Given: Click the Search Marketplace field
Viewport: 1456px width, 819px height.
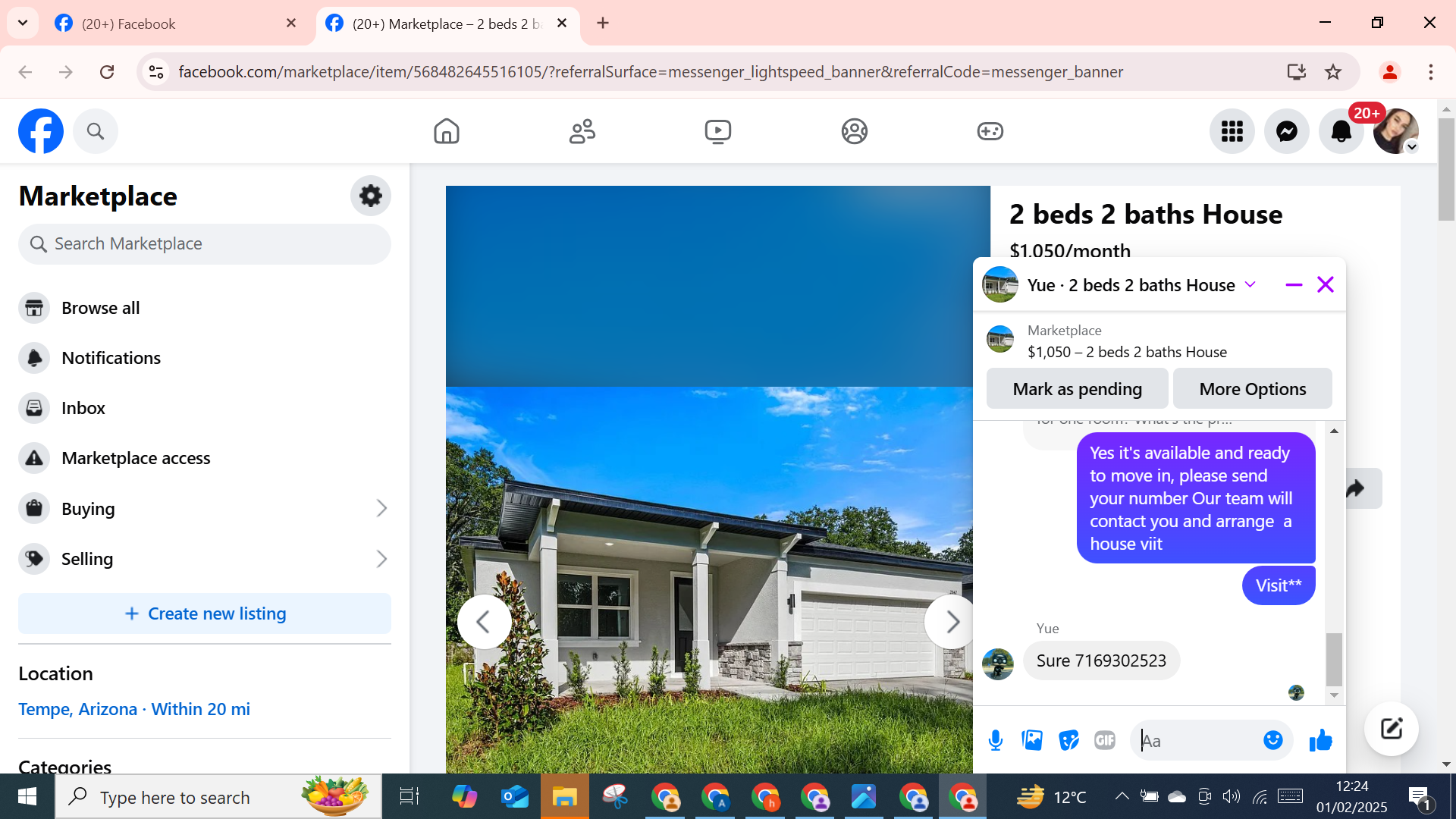Looking at the screenshot, I should pos(205,244).
